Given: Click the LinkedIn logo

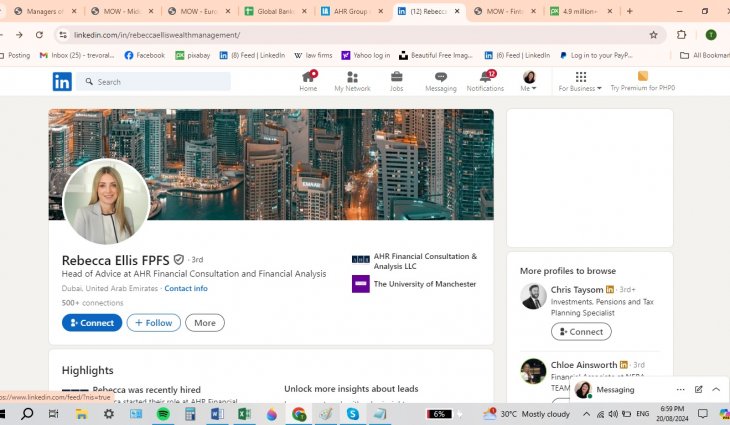Looking at the screenshot, I should pyautogui.click(x=62, y=81).
